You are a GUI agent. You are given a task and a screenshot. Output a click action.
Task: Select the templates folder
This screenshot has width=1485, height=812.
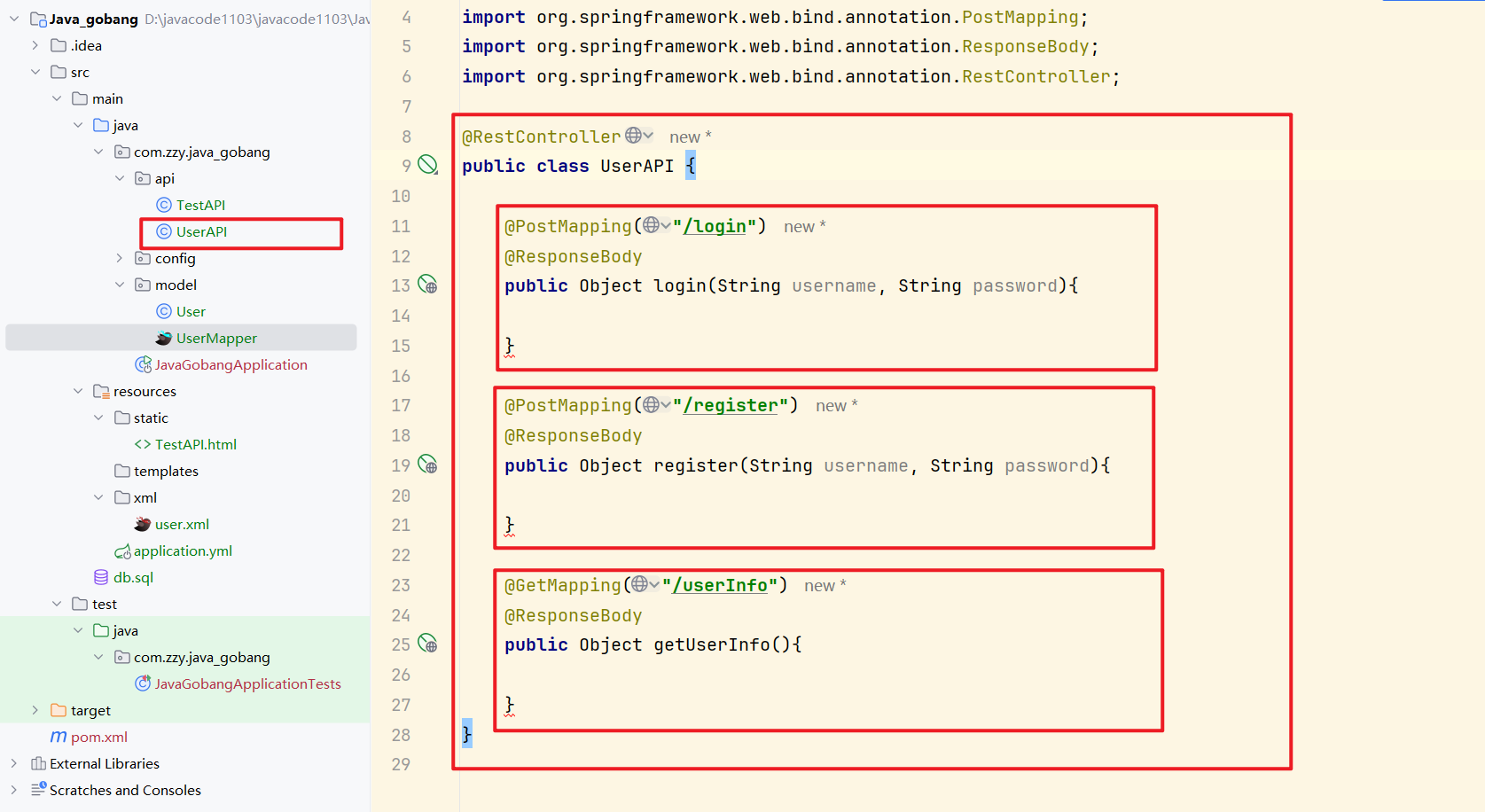pos(166,471)
